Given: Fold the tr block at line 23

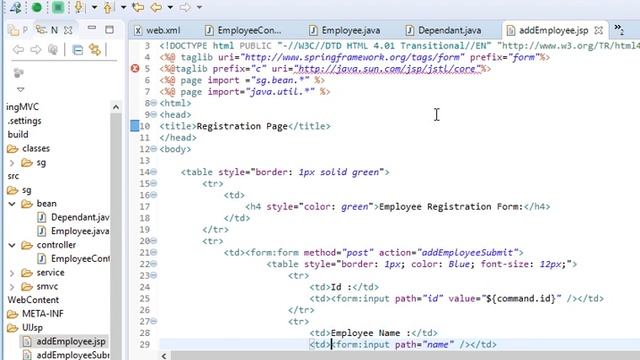Looking at the screenshot, I should tap(153, 275).
